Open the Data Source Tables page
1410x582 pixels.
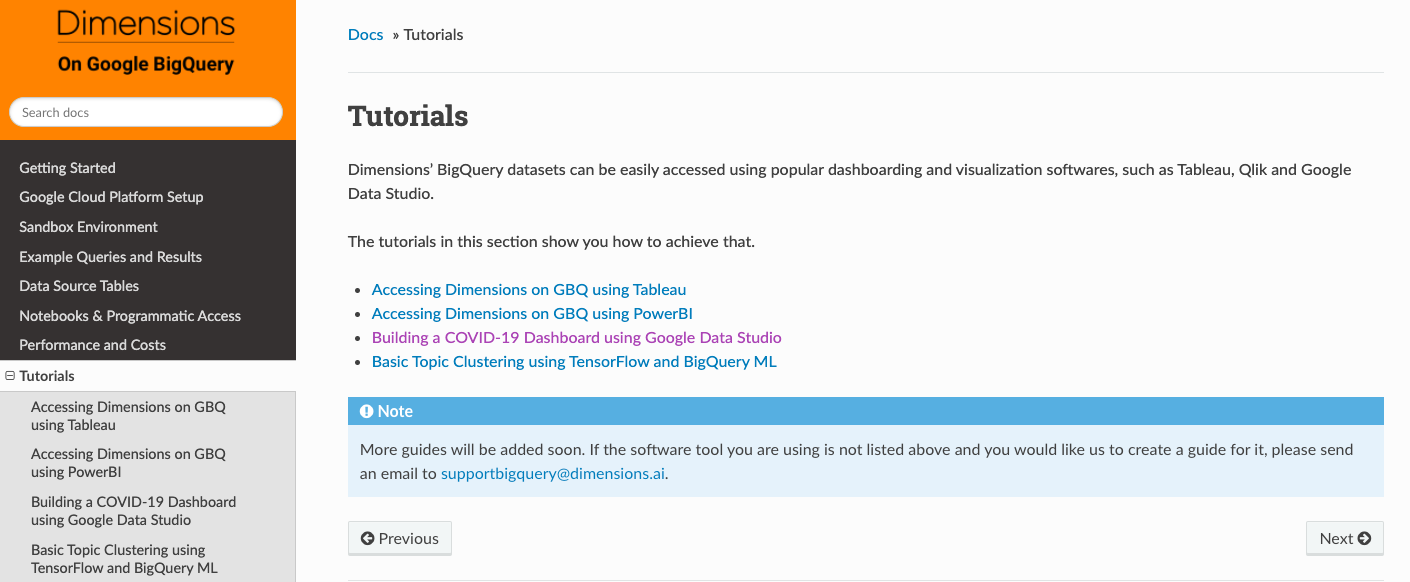tap(79, 286)
